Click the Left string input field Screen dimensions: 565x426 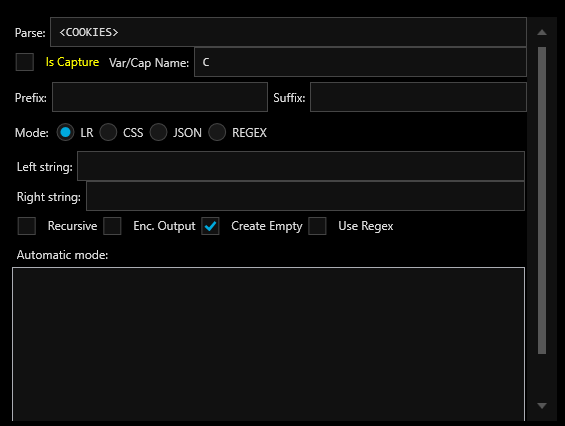pos(301,166)
